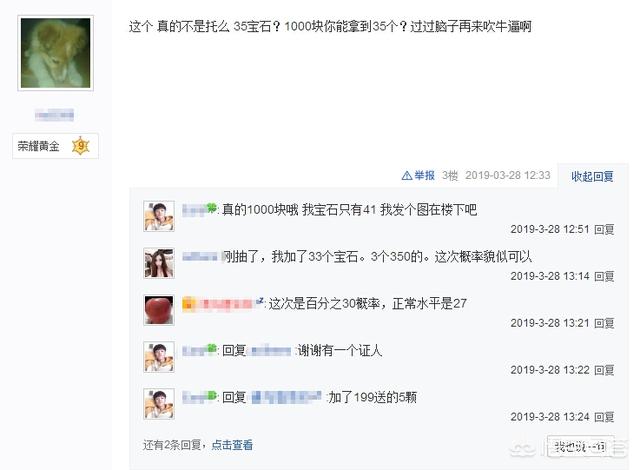Click the green clover icon beside first replier
The width and height of the screenshot is (640, 470).
tap(212, 208)
